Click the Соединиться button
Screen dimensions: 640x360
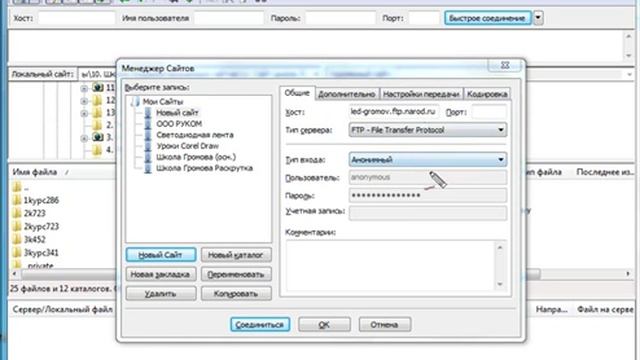tap(260, 324)
